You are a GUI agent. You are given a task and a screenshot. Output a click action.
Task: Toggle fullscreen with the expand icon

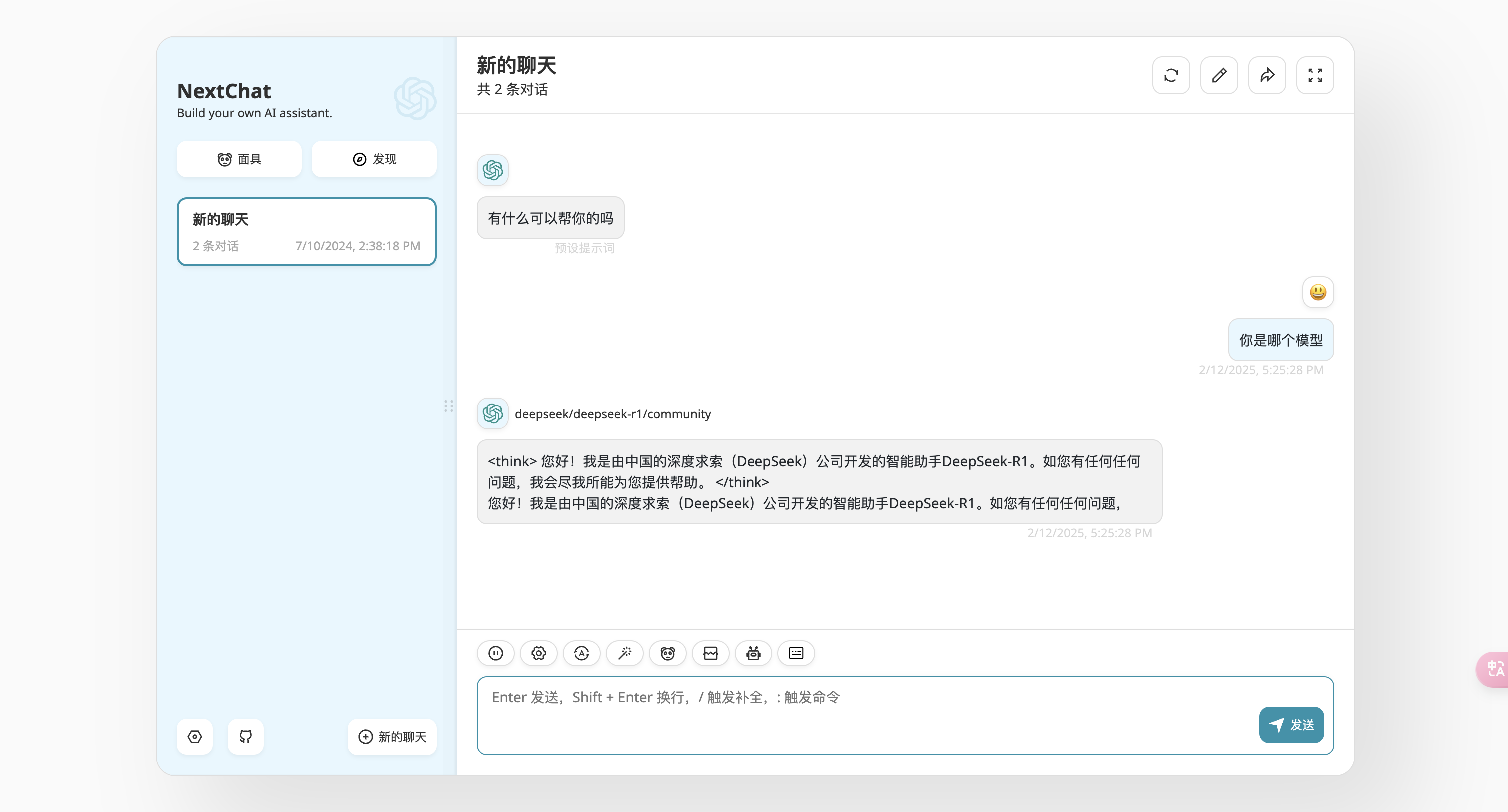[x=1315, y=75]
